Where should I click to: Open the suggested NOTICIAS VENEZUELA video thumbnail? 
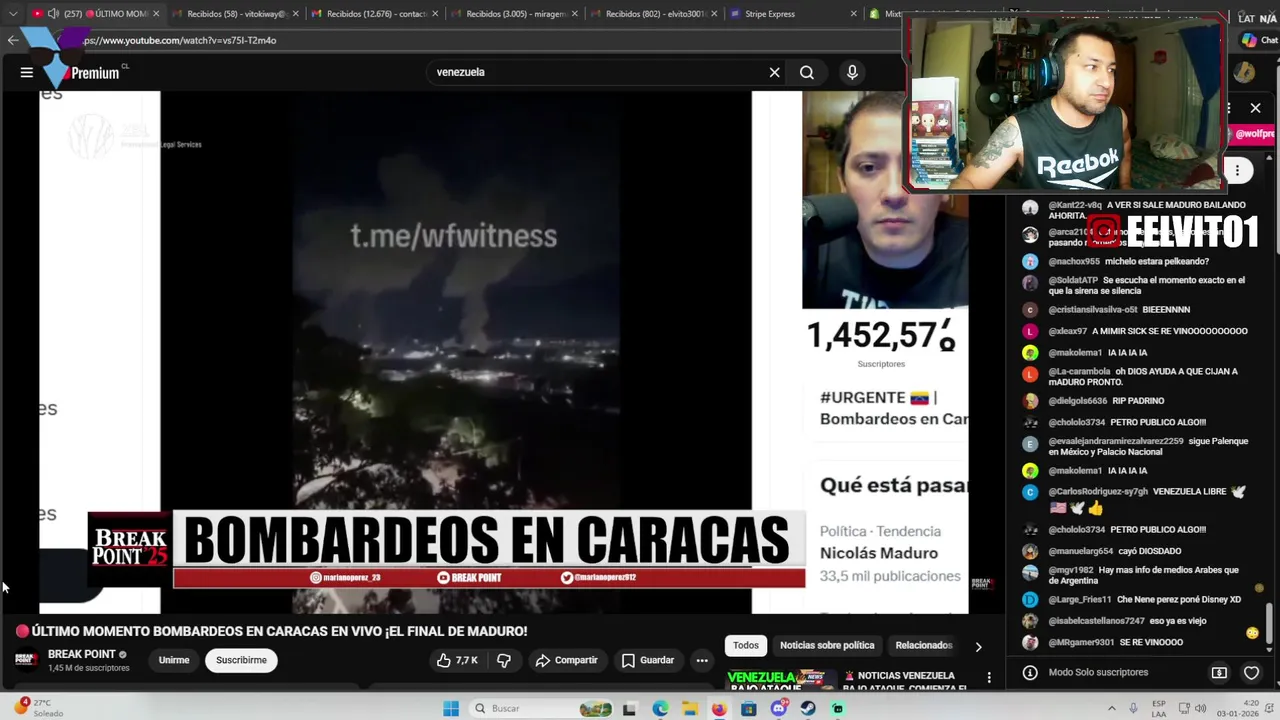coord(782,680)
